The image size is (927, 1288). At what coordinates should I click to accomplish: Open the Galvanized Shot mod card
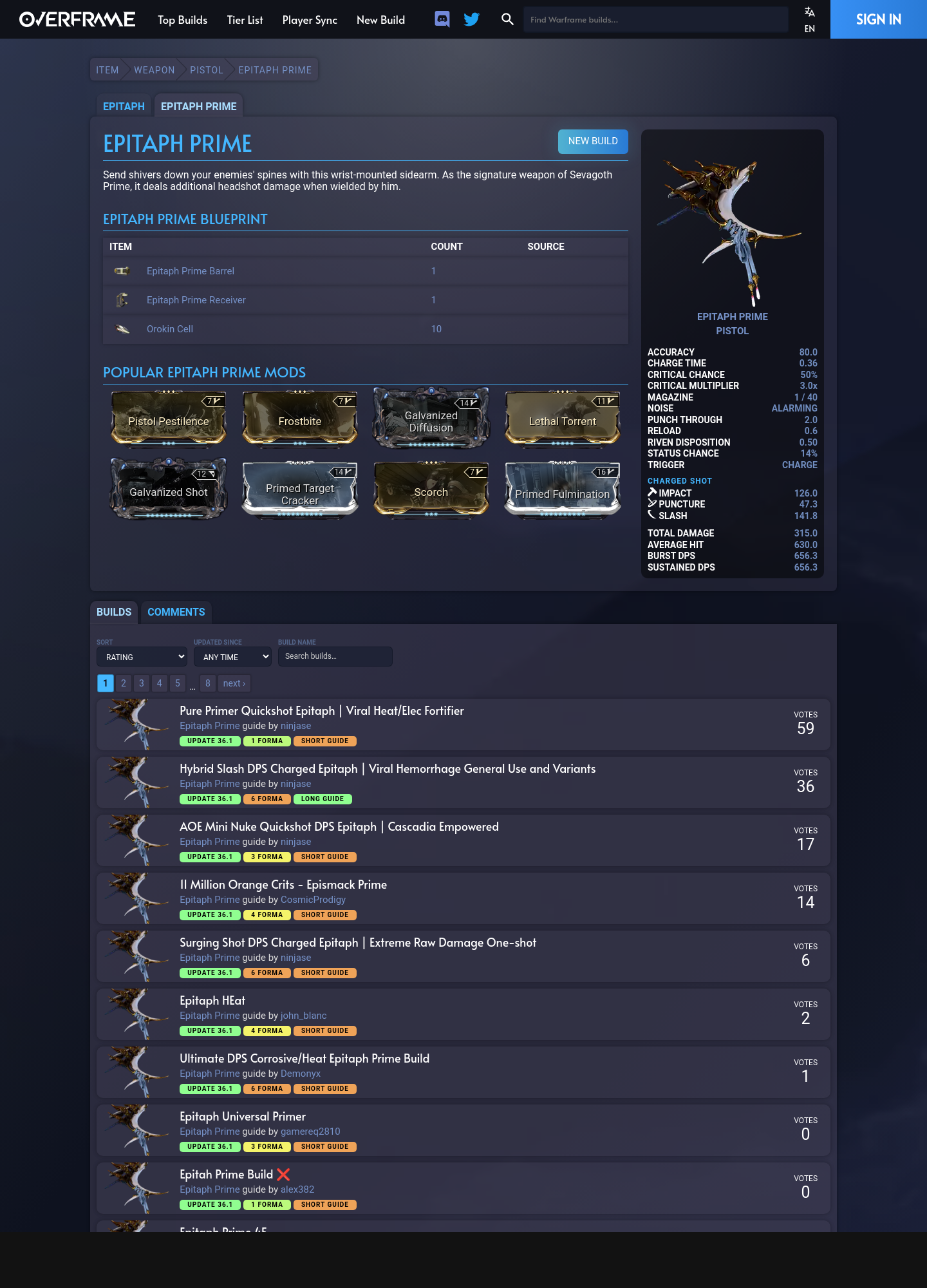click(x=169, y=489)
